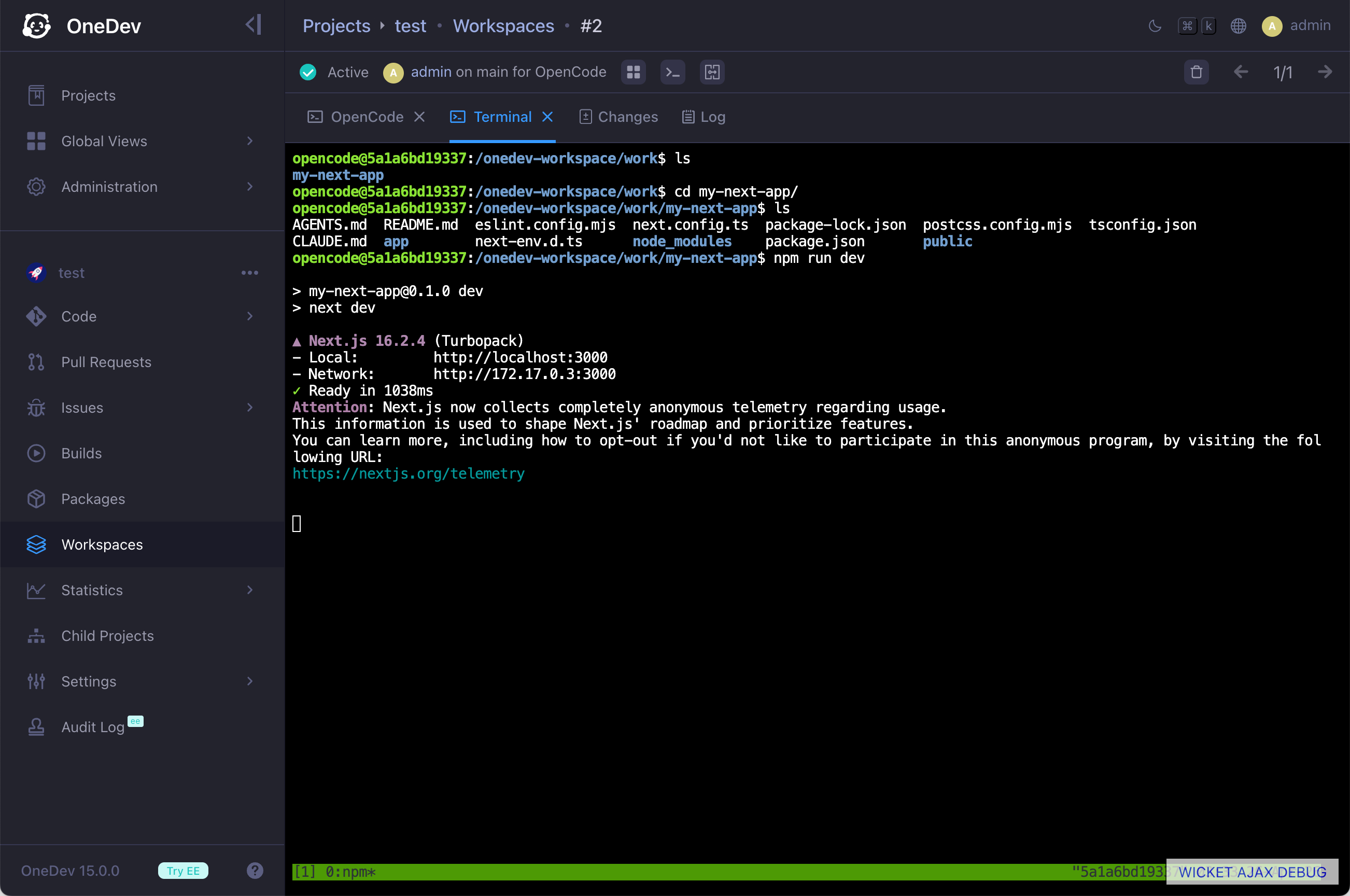Click the Try EE badge
Screen dimensions: 1350x896
pos(183,871)
